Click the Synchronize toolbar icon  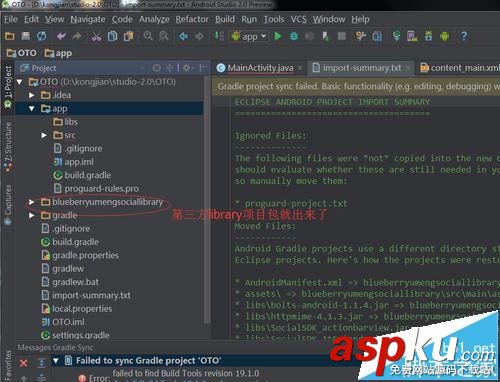click(42, 36)
